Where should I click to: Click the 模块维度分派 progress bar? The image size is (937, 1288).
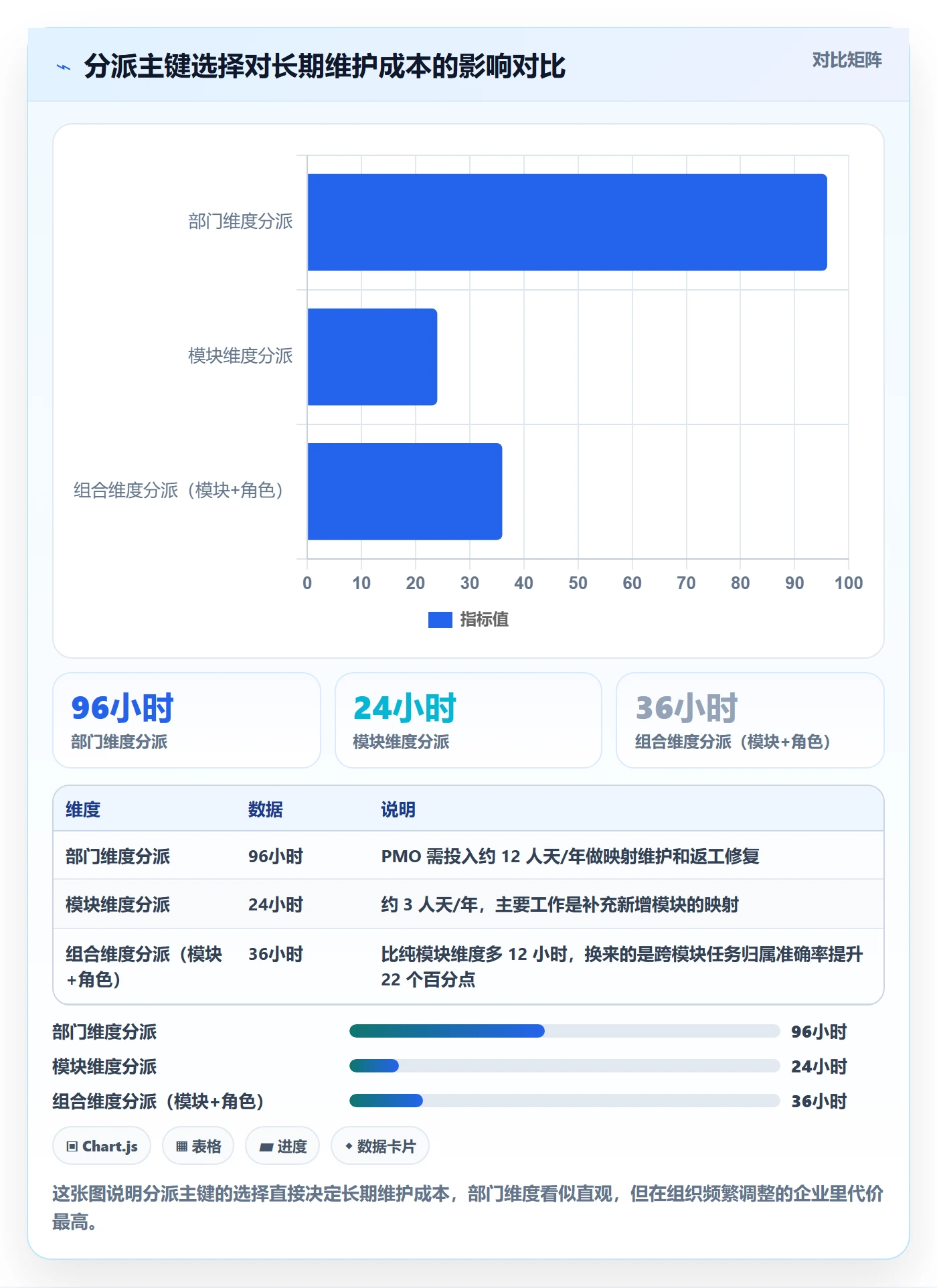click(565, 1066)
